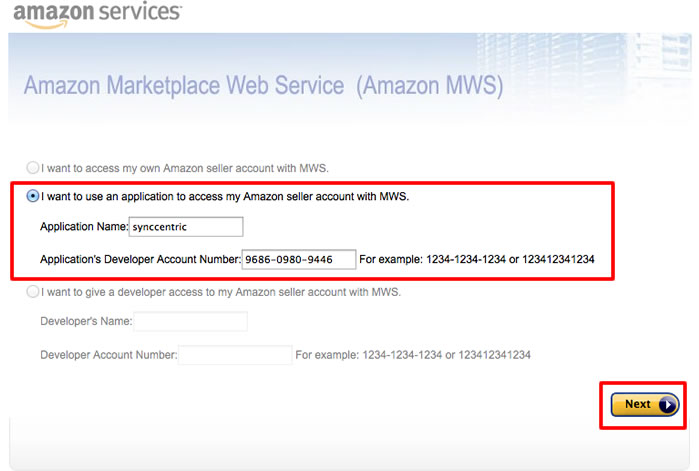Click 'I want to use an application' option text
699x471 pixels.
(x=225, y=197)
